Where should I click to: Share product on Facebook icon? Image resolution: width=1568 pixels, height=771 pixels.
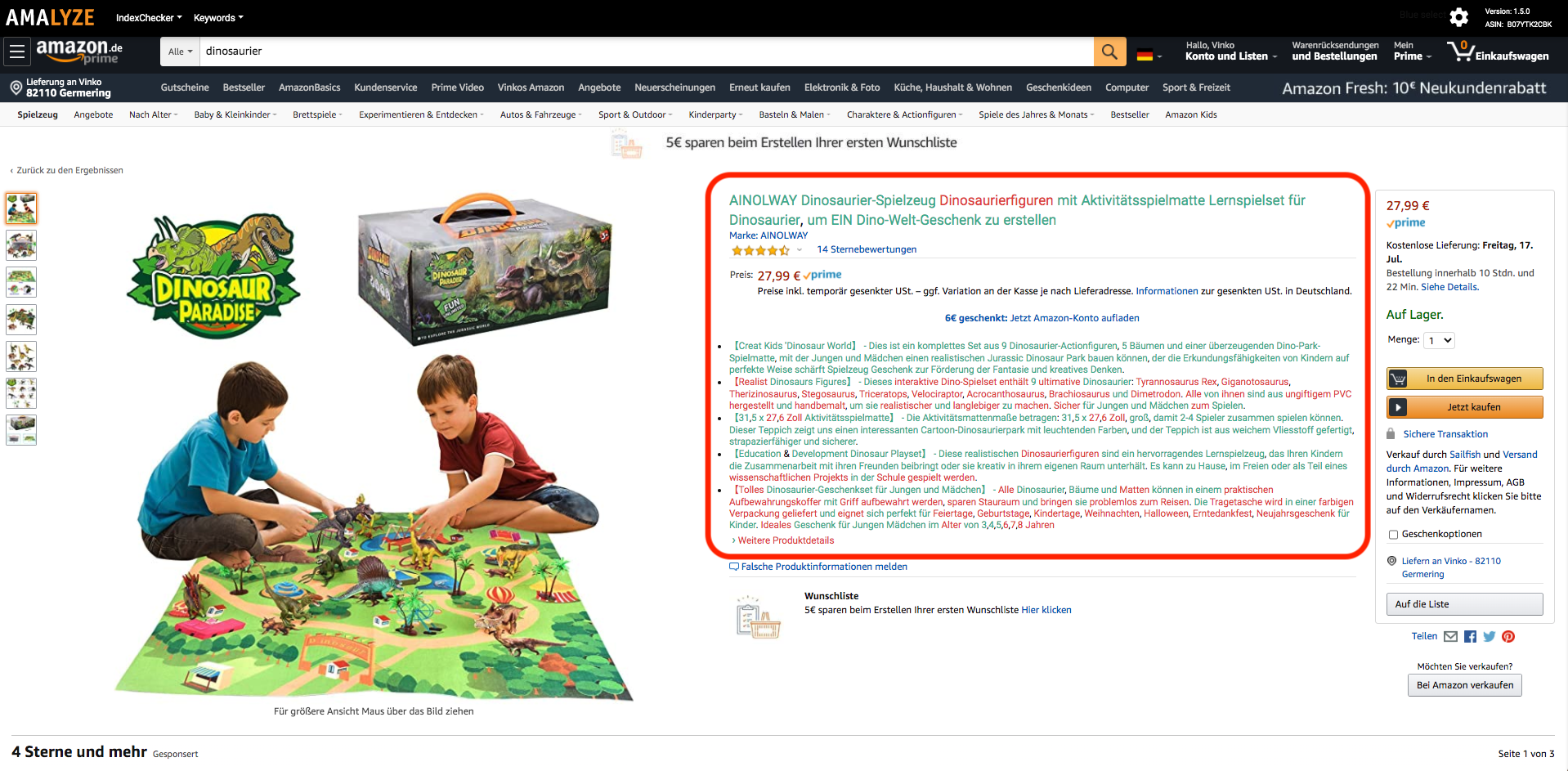pyautogui.click(x=1470, y=637)
